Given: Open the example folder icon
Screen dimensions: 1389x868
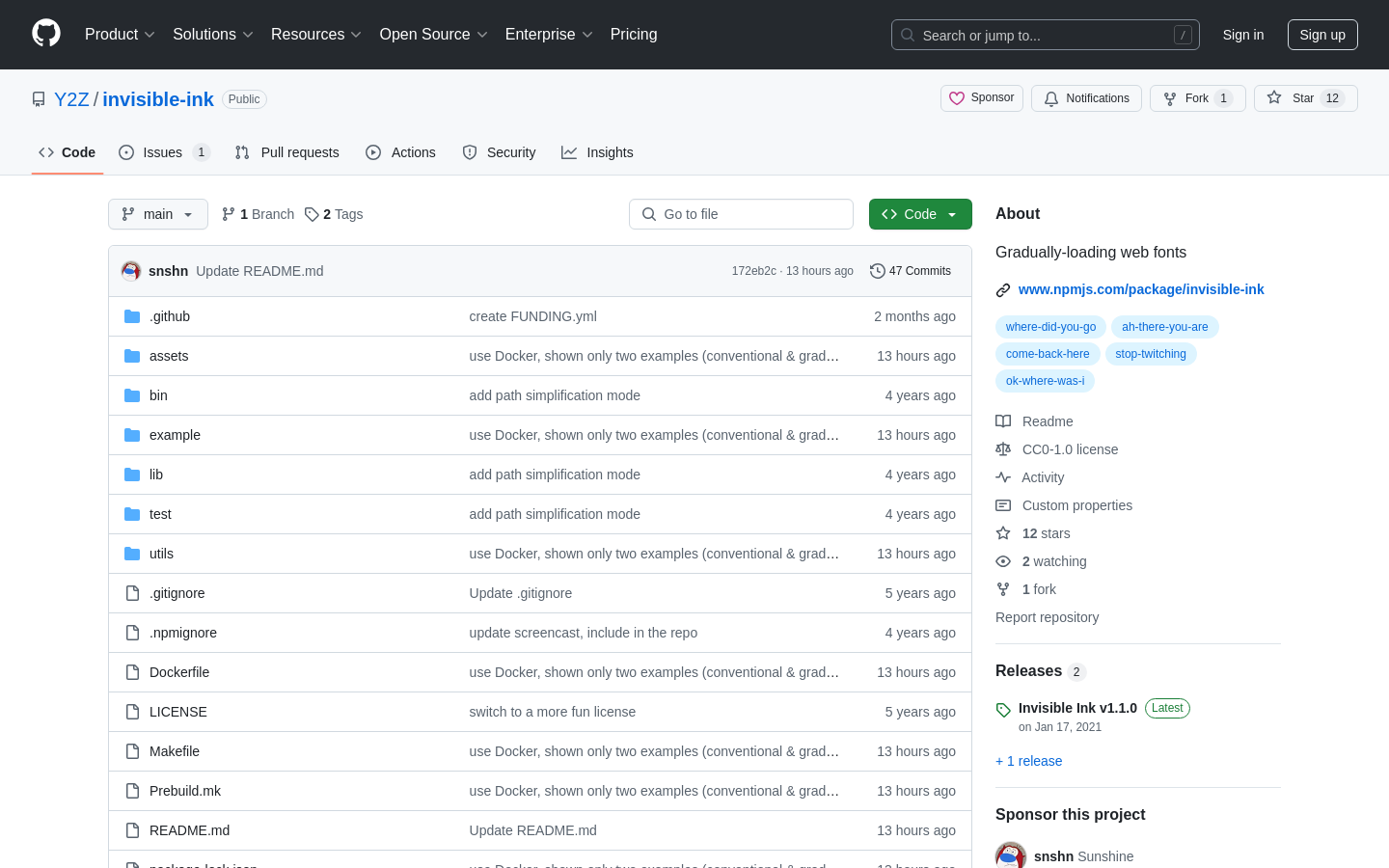Looking at the screenshot, I should coord(132,435).
